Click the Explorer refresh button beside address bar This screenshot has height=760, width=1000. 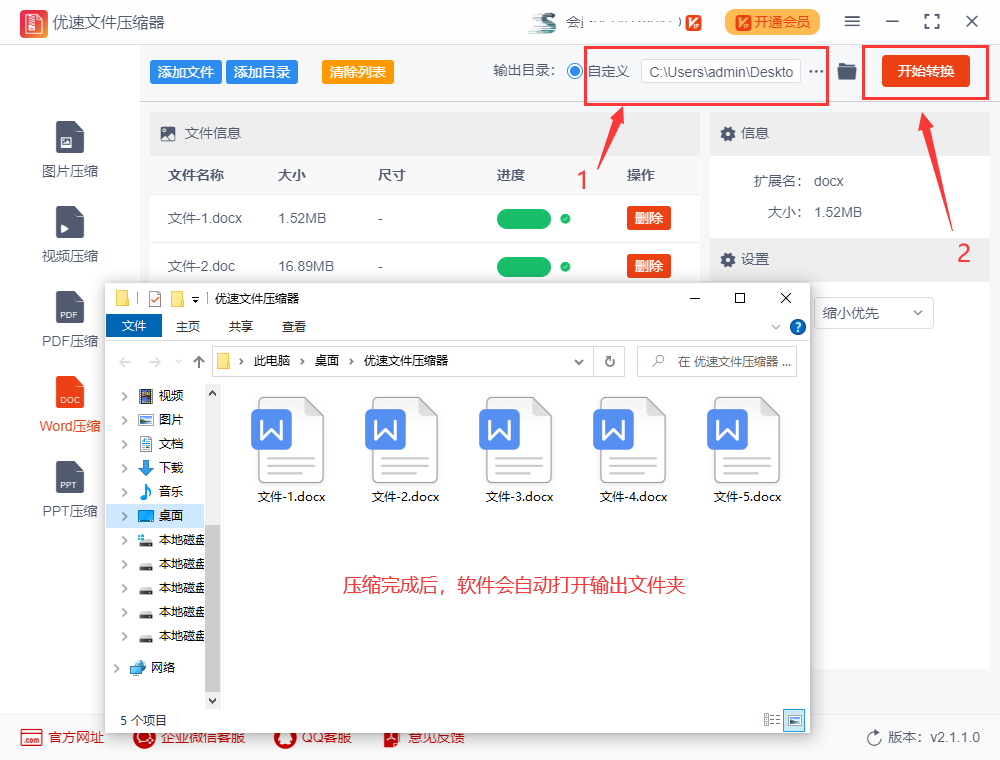pyautogui.click(x=610, y=362)
